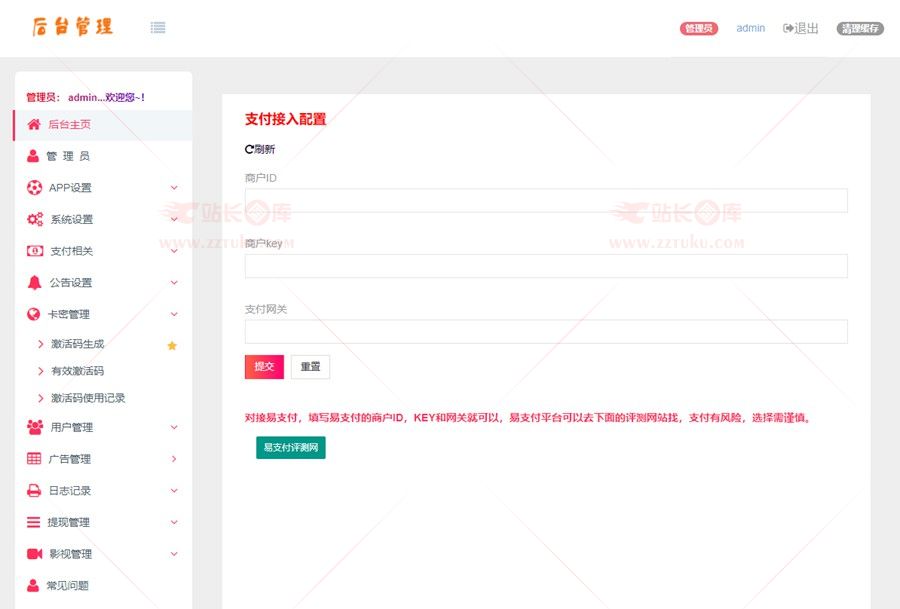Click the 退出 logout link
The image size is (900, 609).
coord(801,28)
